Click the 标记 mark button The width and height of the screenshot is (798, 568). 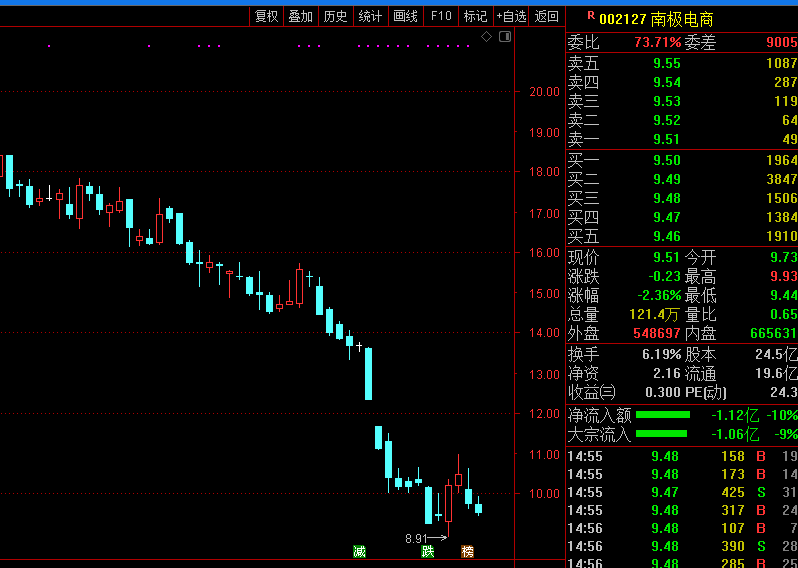[x=475, y=16]
